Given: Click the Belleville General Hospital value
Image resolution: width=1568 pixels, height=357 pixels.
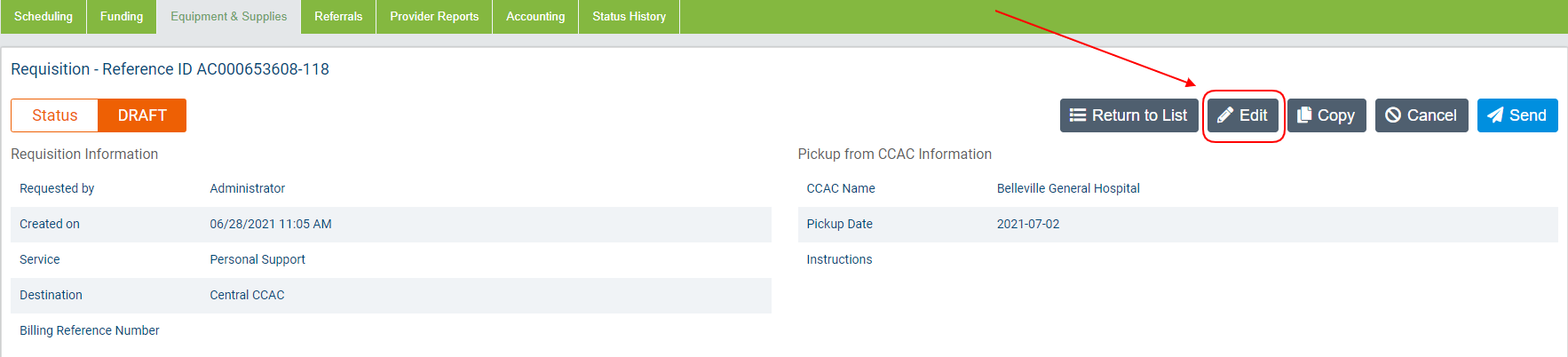Looking at the screenshot, I should (1068, 188).
